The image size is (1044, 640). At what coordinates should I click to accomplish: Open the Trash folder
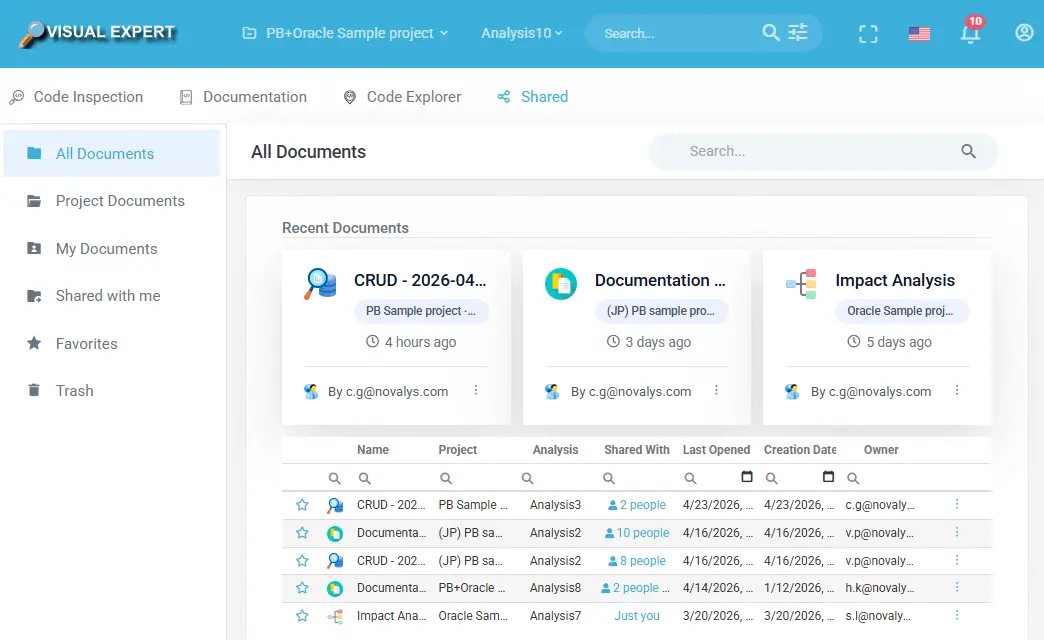point(112,391)
